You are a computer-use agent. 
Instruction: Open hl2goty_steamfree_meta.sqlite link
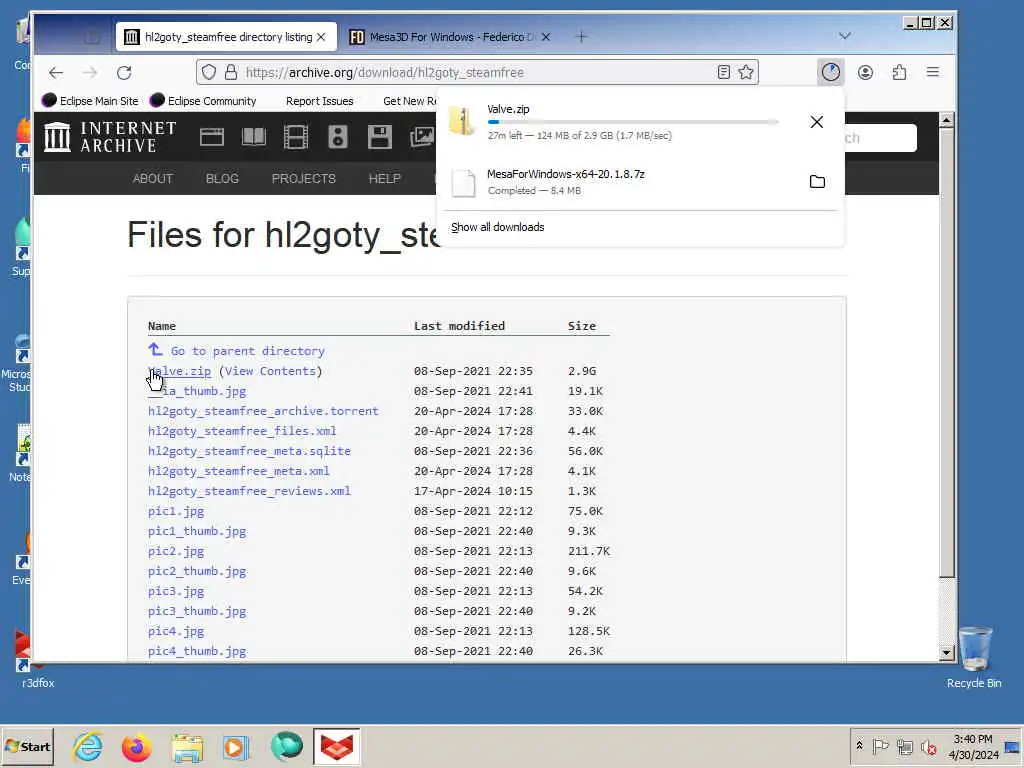click(249, 451)
